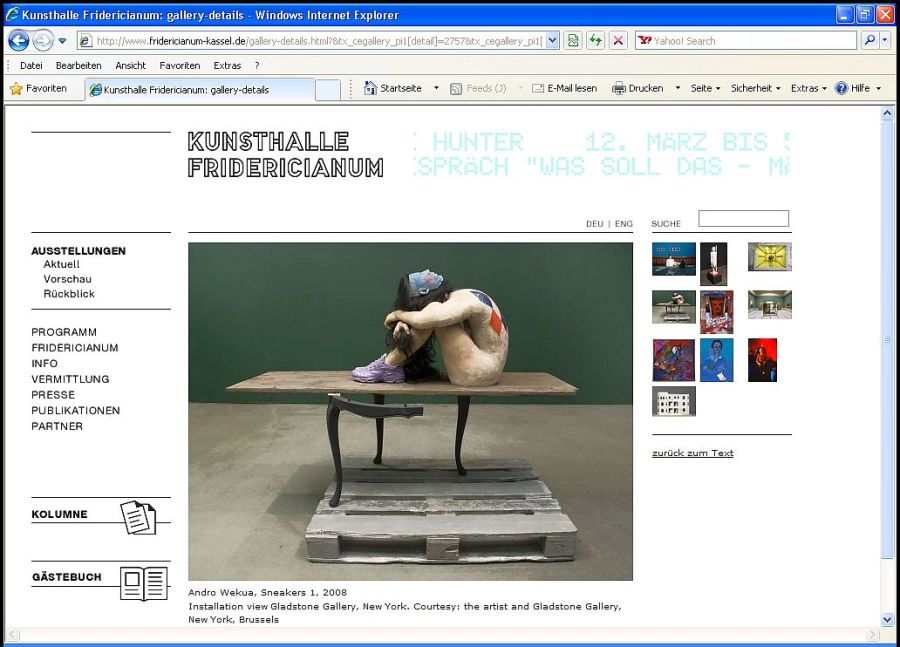This screenshot has height=647, width=900.
Task: Click the Favoriten star button
Action: click(38, 88)
